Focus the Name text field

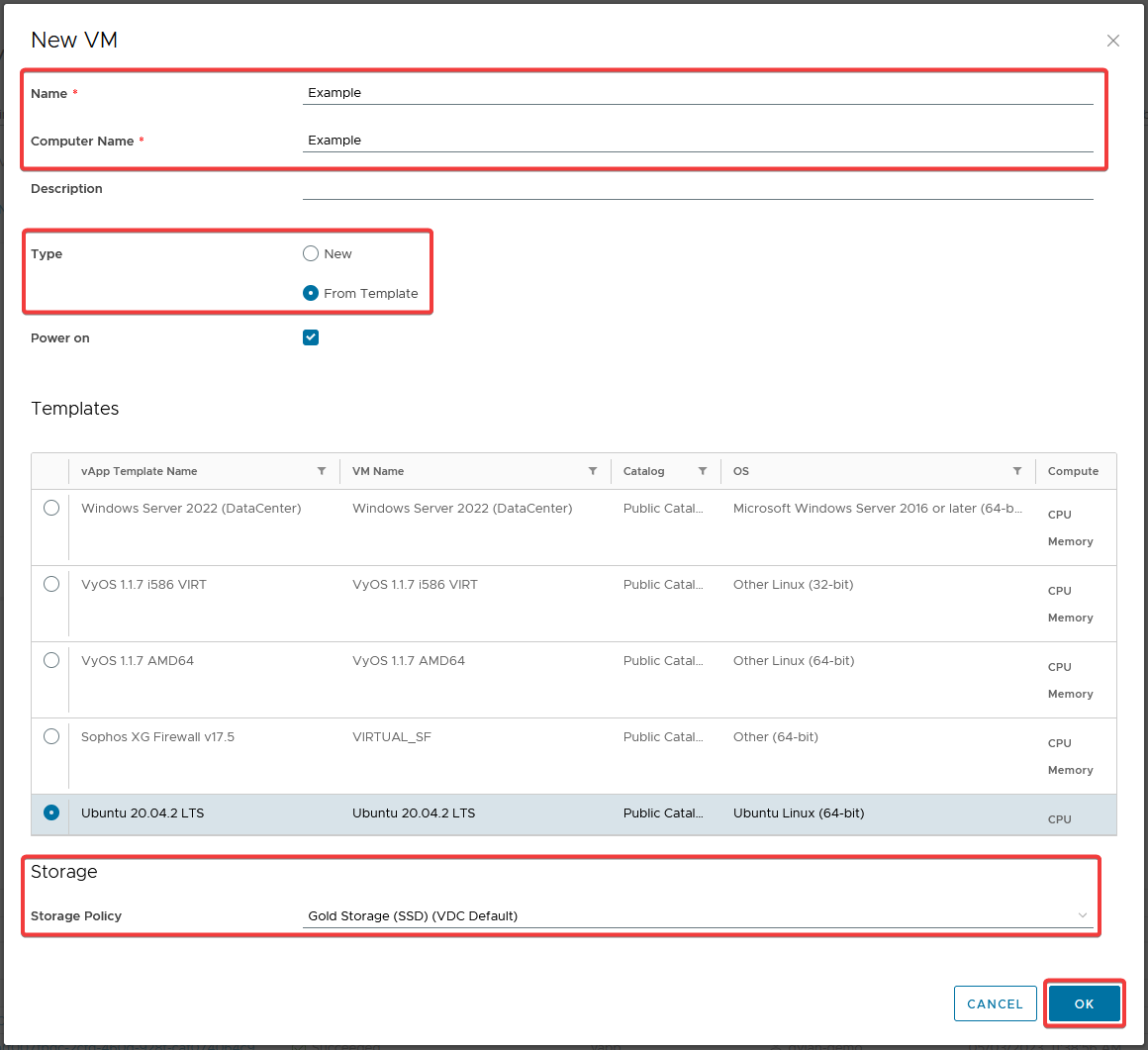coord(698,93)
